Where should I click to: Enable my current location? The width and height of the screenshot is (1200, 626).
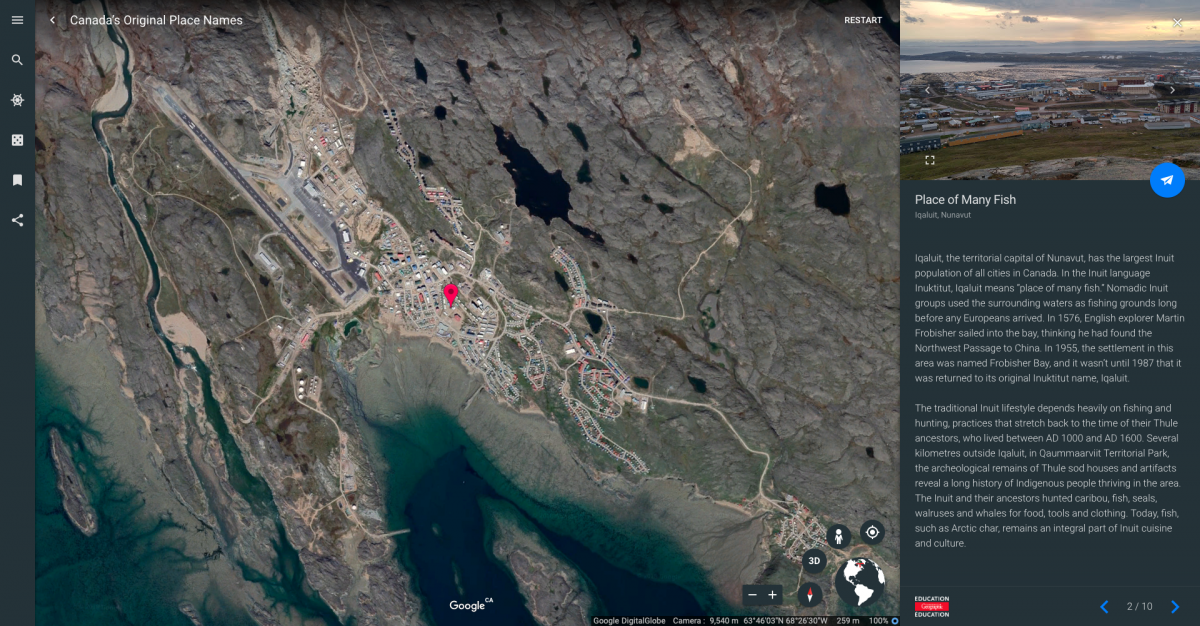pos(871,531)
